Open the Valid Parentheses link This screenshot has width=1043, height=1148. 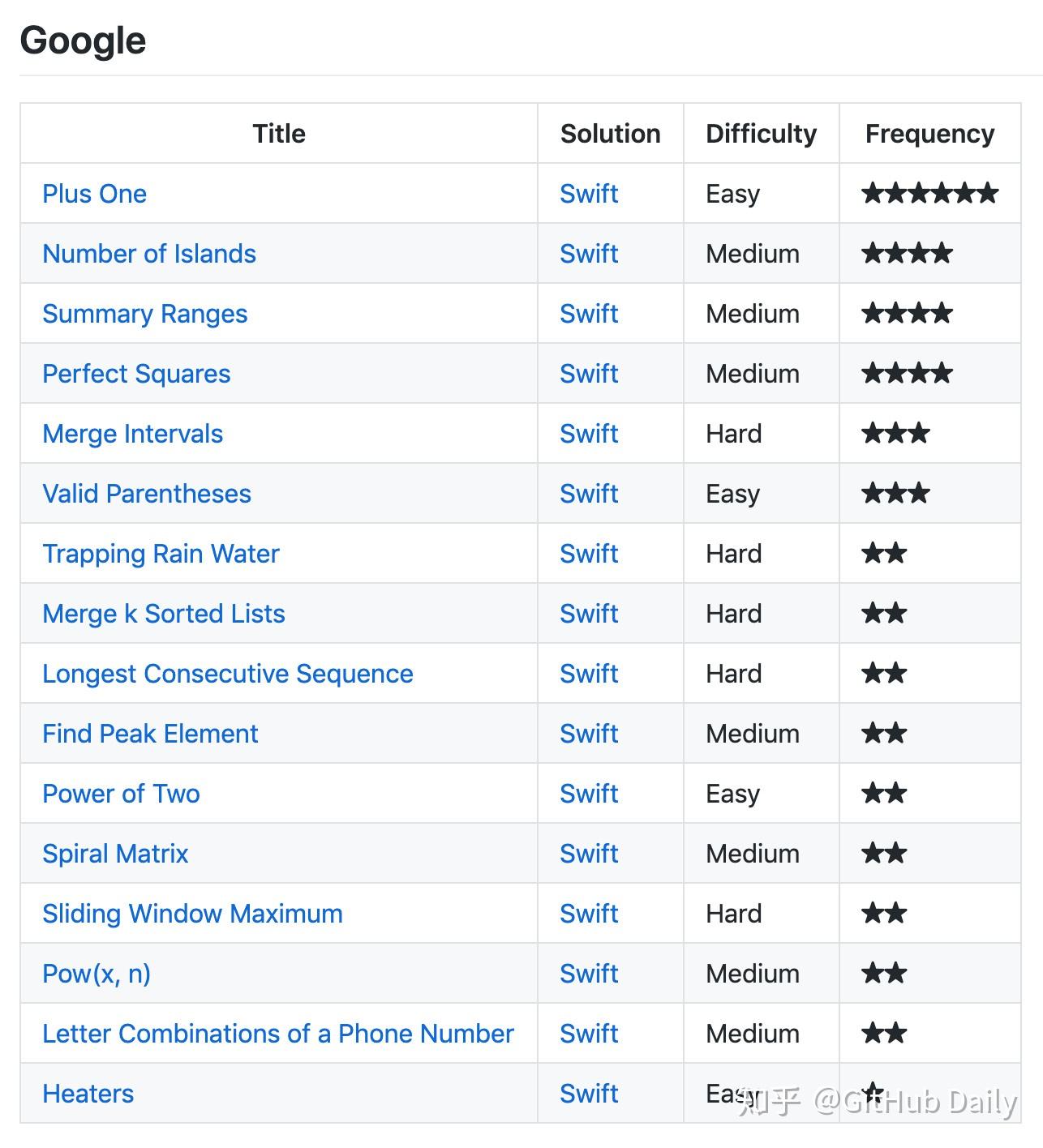point(147,494)
